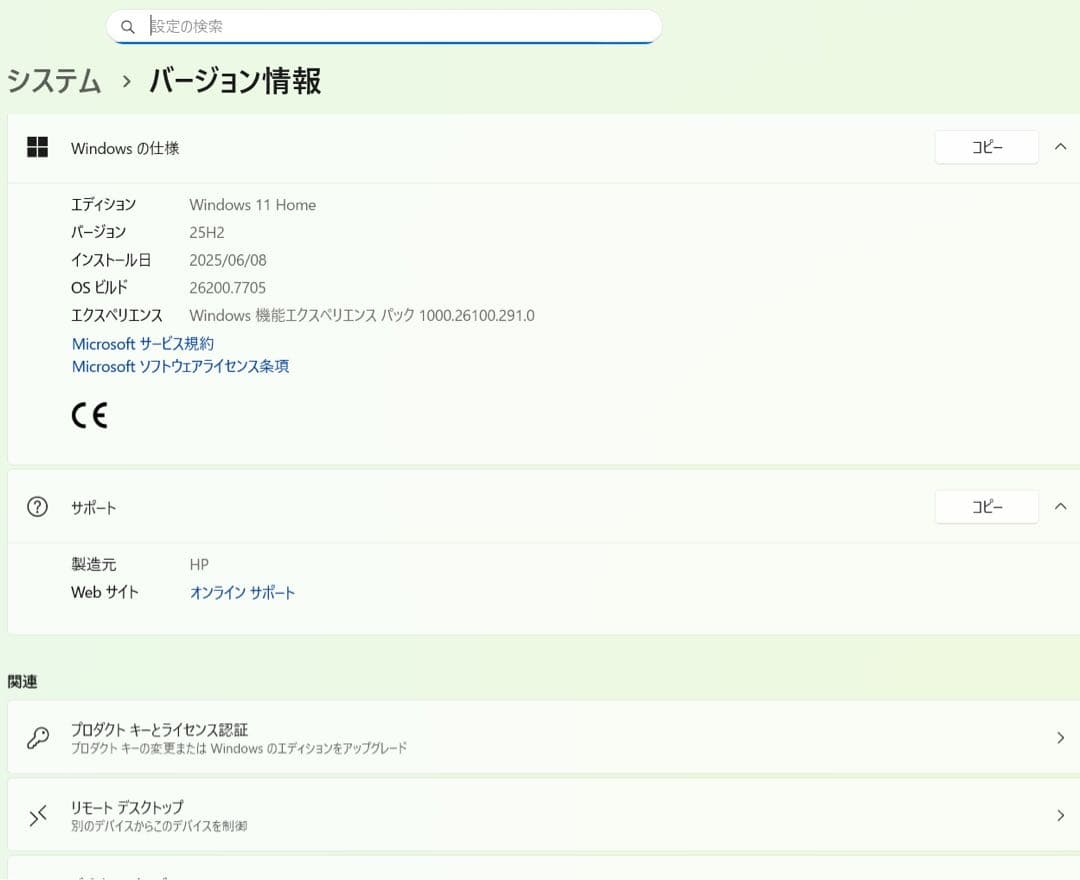
Task: Copy the support details with コピー
Action: coord(986,506)
